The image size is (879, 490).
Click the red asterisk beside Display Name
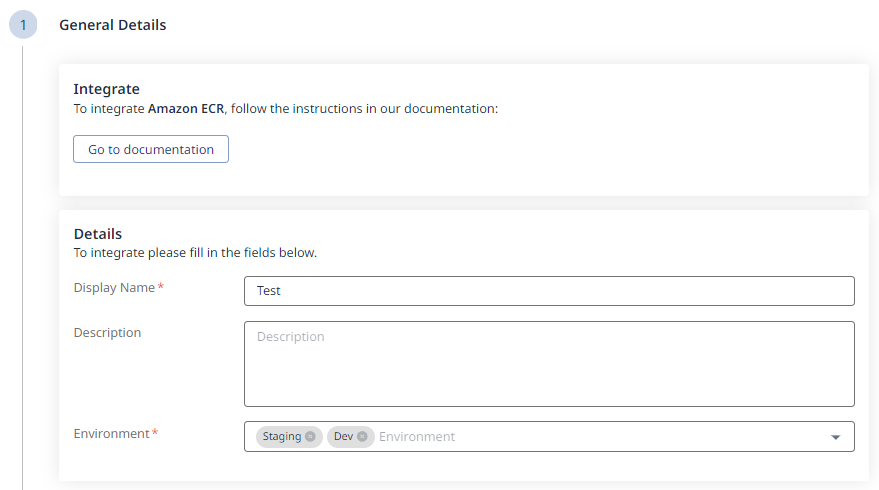point(161,287)
